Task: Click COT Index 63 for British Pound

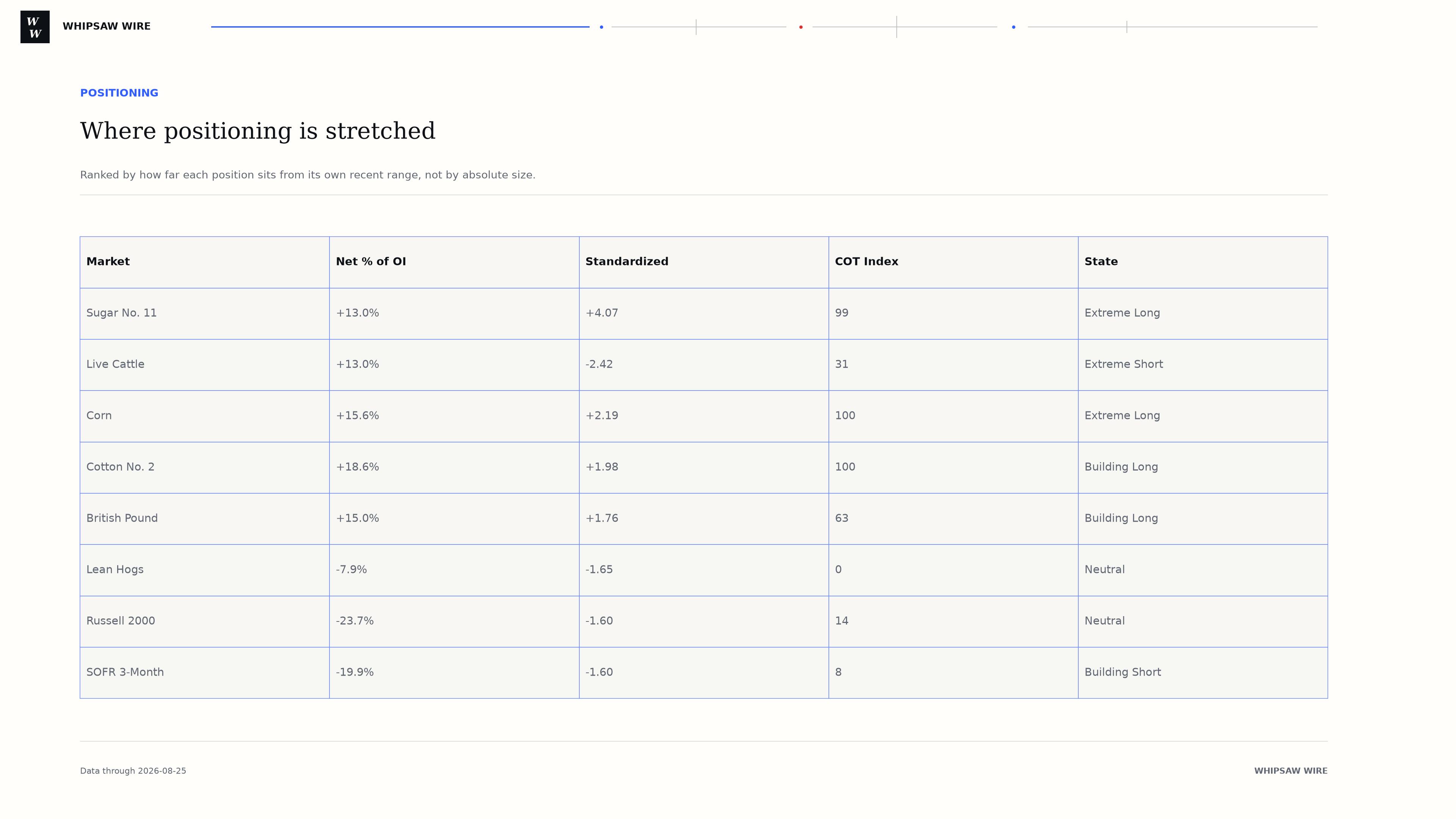Action: [842, 518]
